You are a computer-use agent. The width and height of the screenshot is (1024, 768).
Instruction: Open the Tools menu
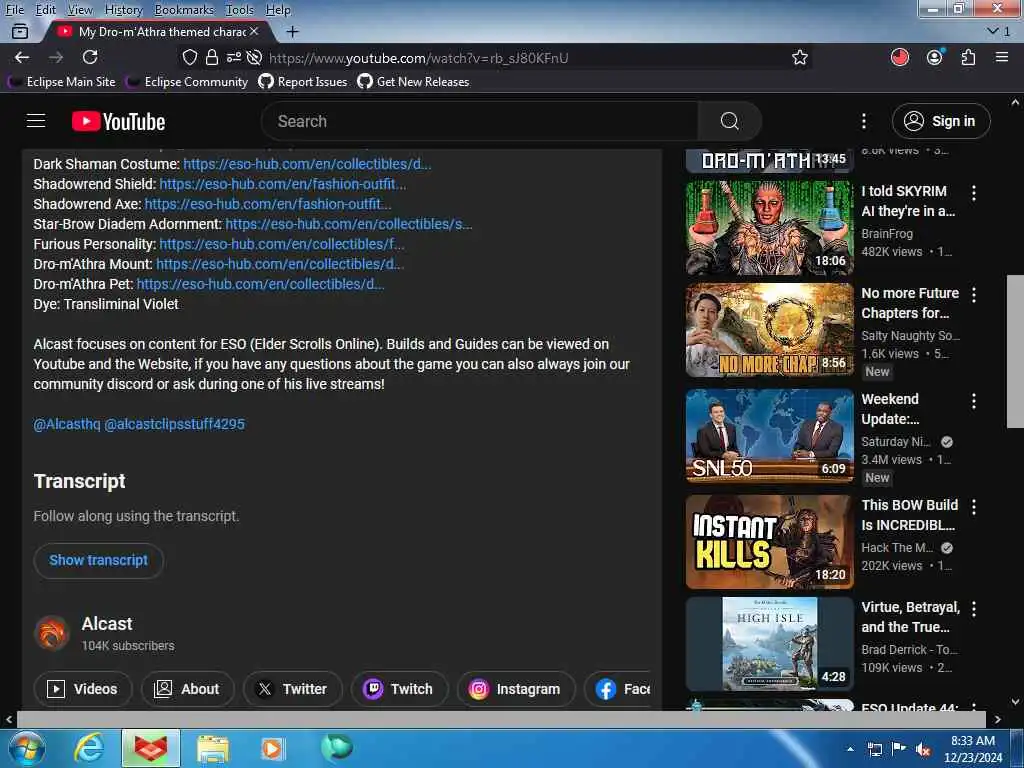point(240,10)
